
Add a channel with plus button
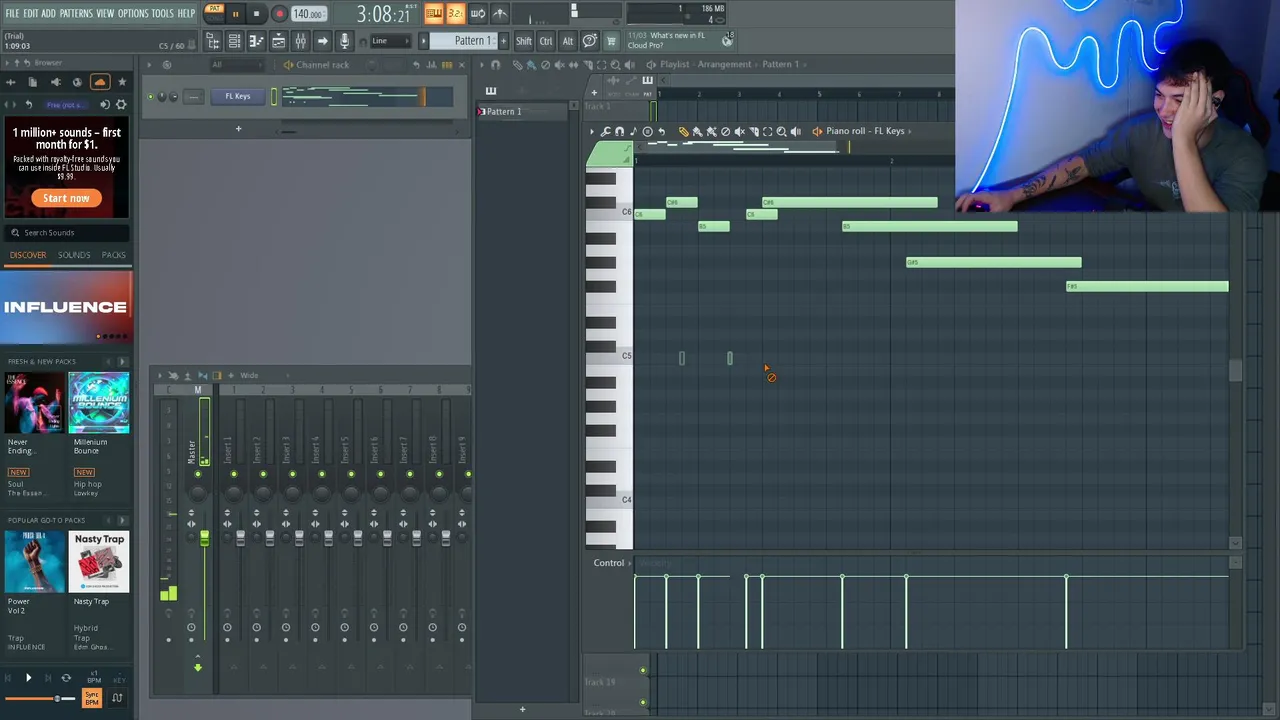238,128
